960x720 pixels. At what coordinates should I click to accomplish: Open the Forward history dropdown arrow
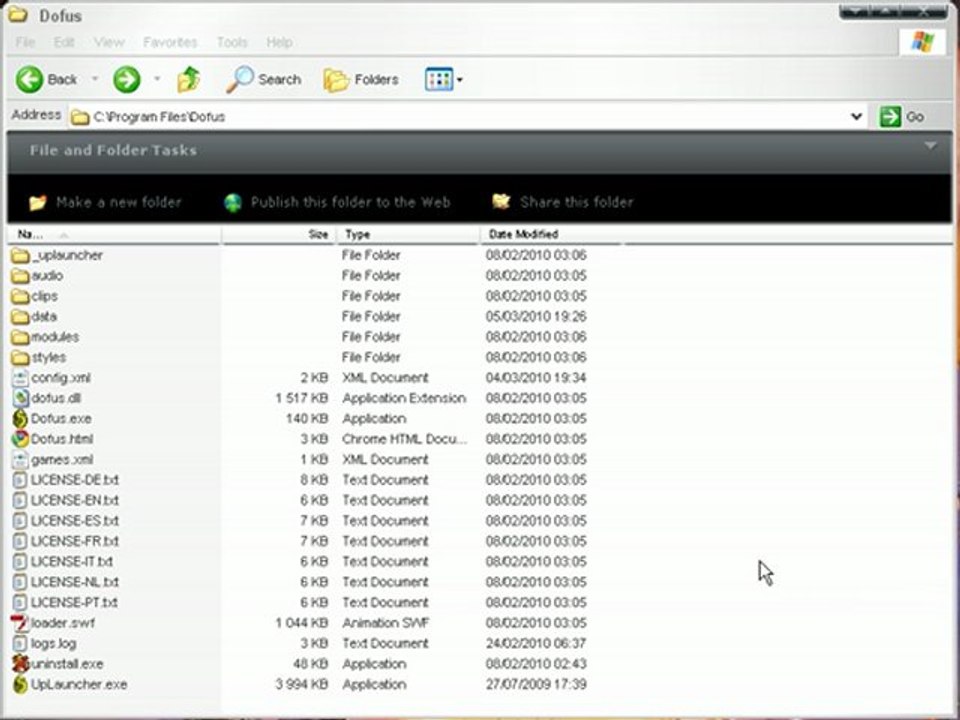click(x=157, y=79)
